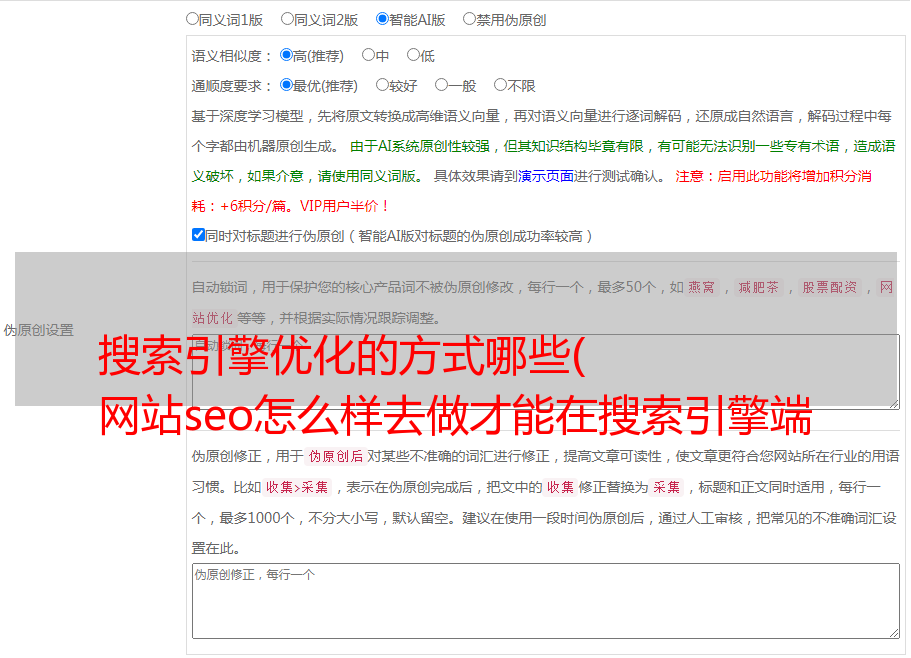The image size is (911, 658).
Task: Click the 伪原创后 highlighted tag
Action: click(335, 456)
